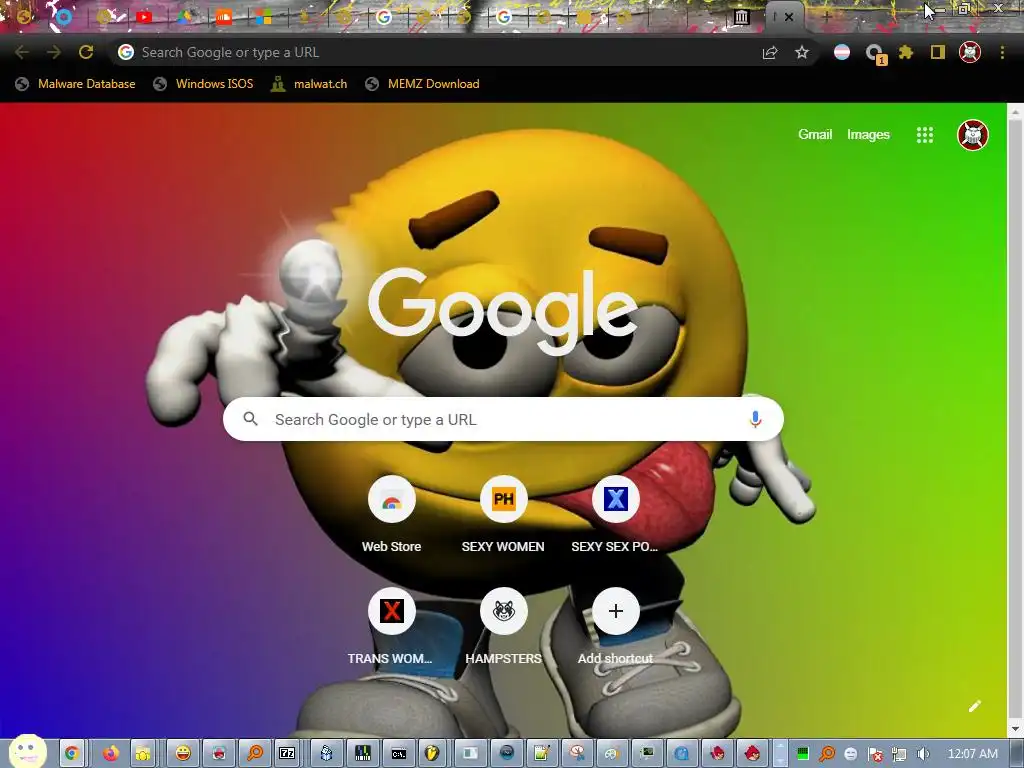
Task: Switch to the Microsoft logo tab
Action: coord(264,18)
